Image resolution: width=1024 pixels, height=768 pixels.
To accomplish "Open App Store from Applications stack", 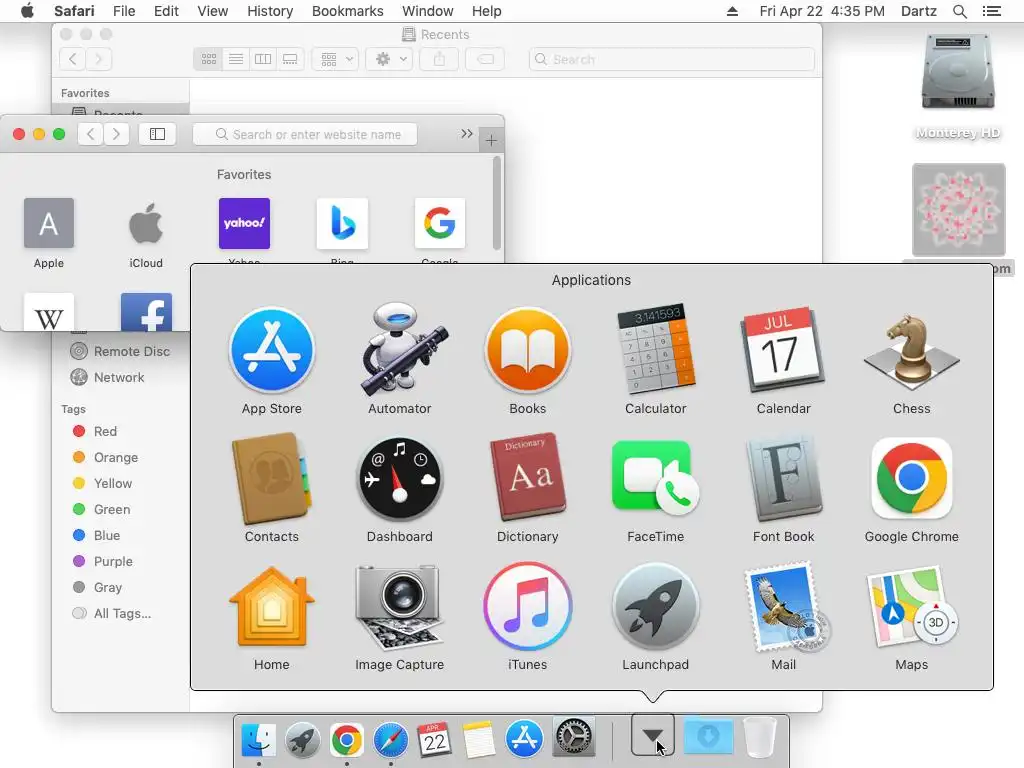I will click(272, 351).
